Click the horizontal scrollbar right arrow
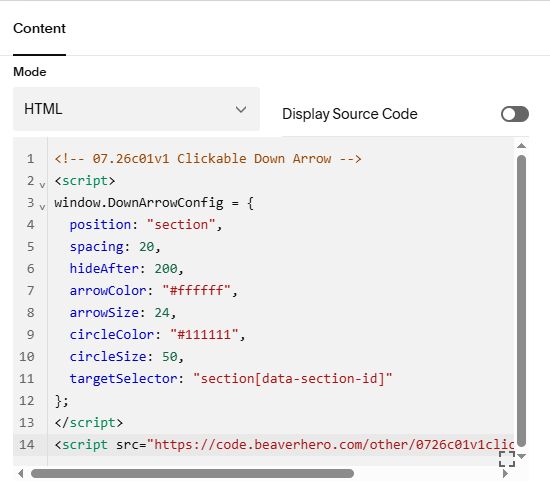The image size is (550, 496). (505, 474)
